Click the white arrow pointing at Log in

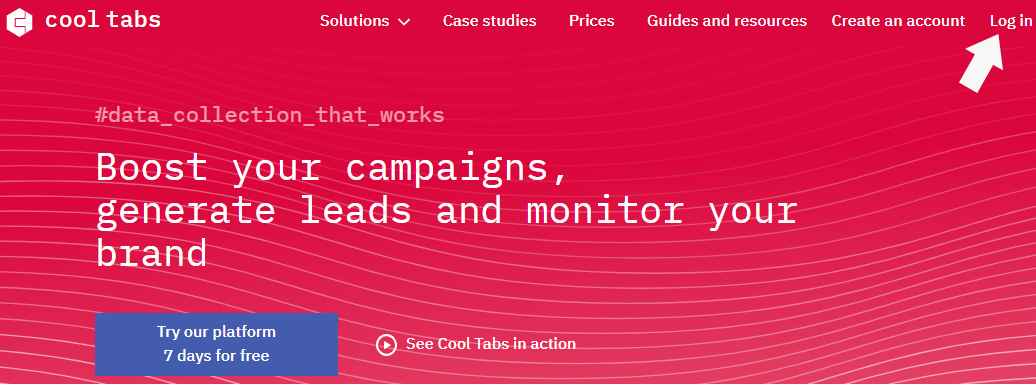coord(982,63)
